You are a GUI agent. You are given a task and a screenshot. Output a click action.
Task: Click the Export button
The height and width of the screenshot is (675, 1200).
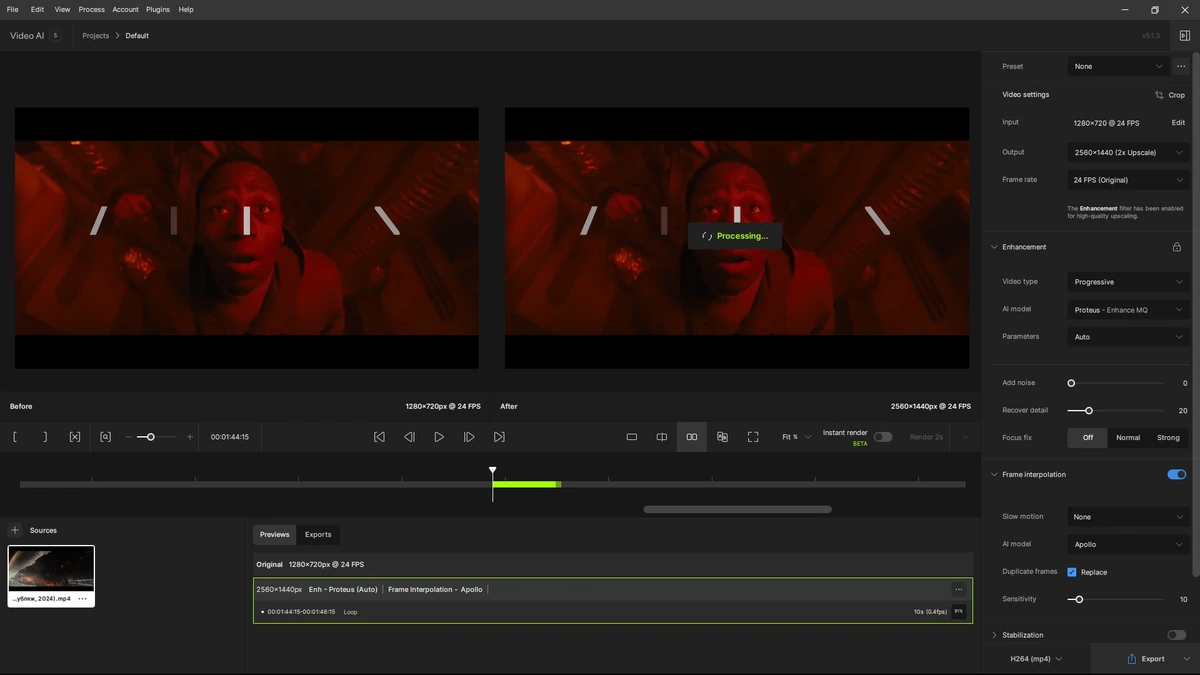pos(1145,659)
